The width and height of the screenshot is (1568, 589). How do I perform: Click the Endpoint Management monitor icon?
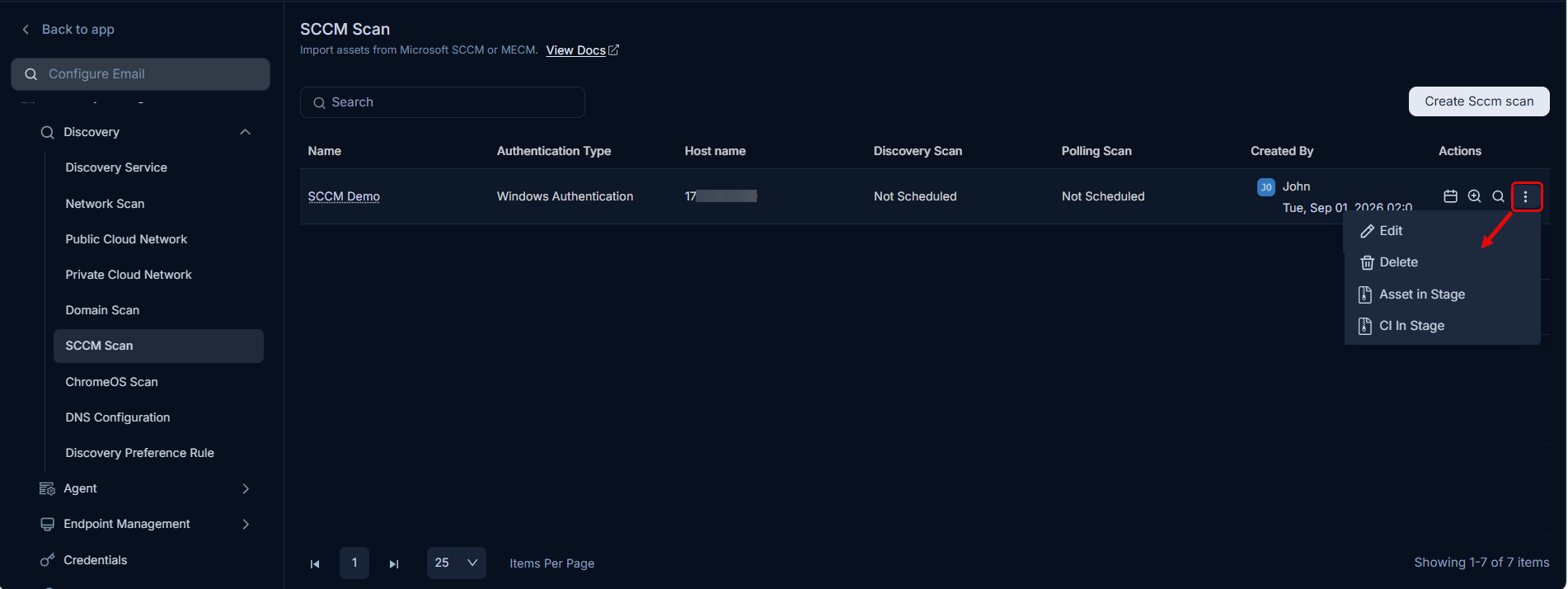coord(47,524)
